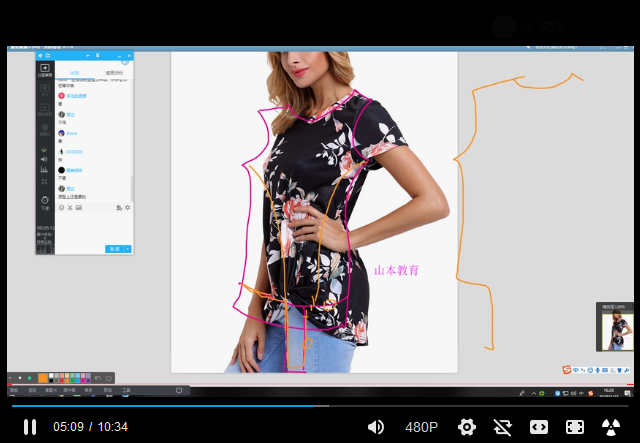Screen dimensions: 640x443
Task: Click the camera icon in the sidebar
Action: (45, 129)
